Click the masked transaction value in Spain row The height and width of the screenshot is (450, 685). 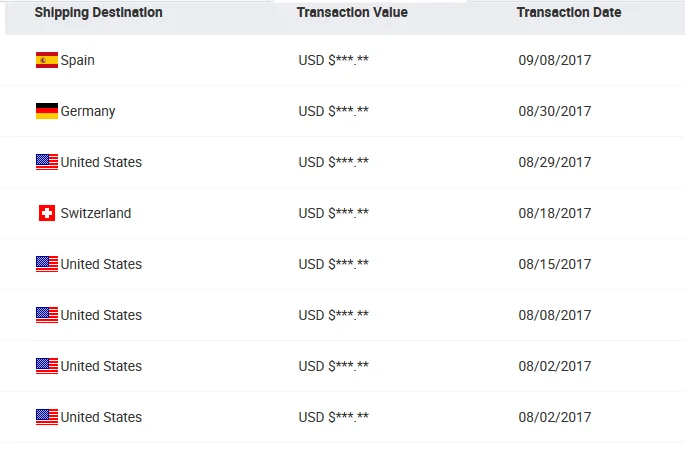[x=334, y=60]
